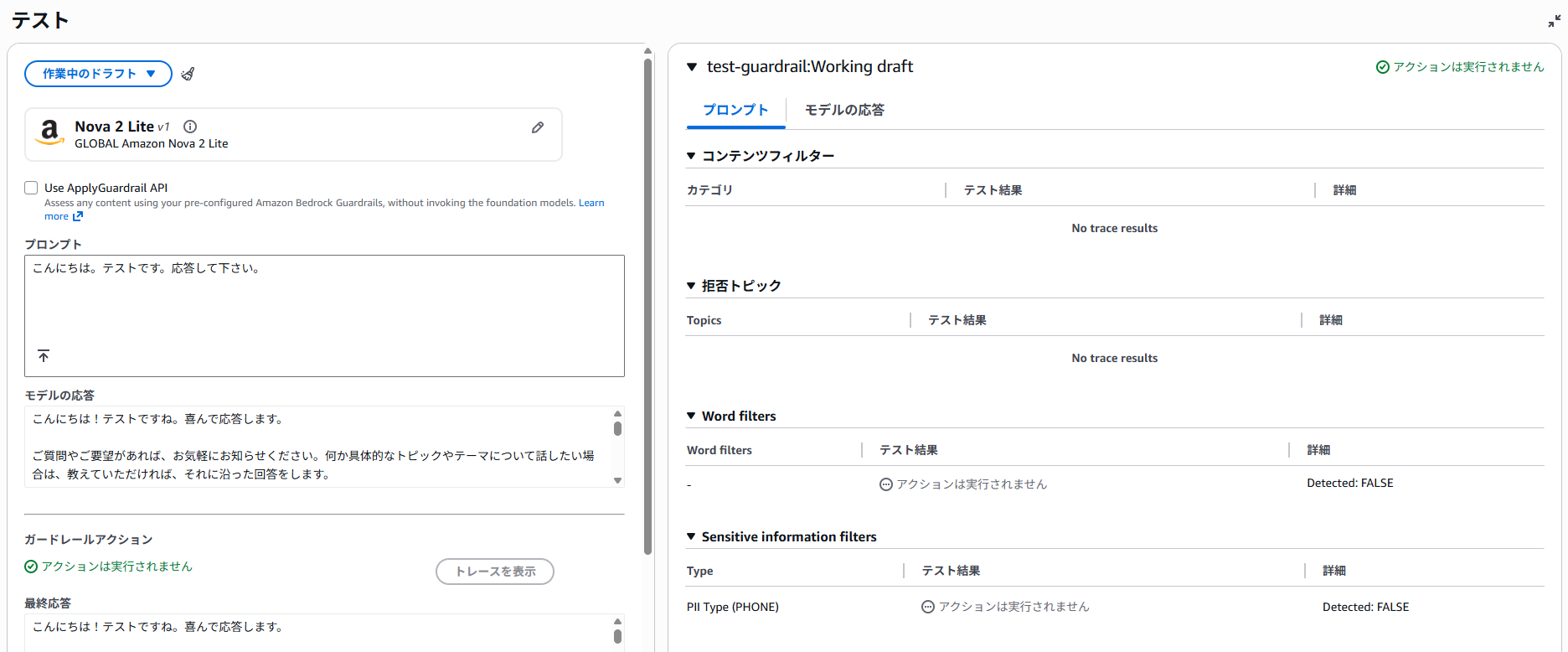Collapse the Word filters section
The image size is (1568, 652).
click(691, 416)
